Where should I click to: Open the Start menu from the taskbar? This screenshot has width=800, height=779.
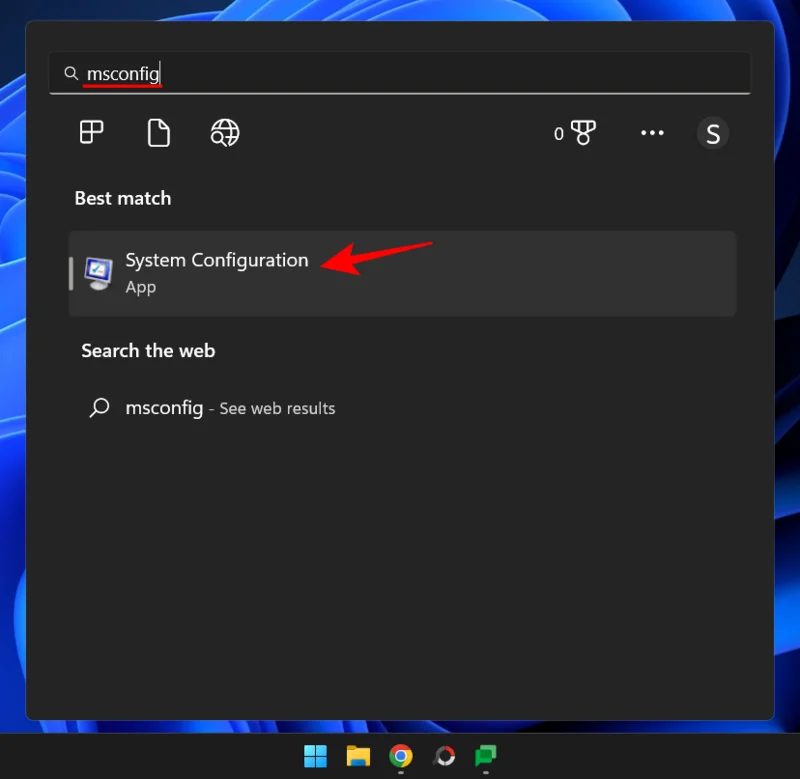click(x=315, y=756)
